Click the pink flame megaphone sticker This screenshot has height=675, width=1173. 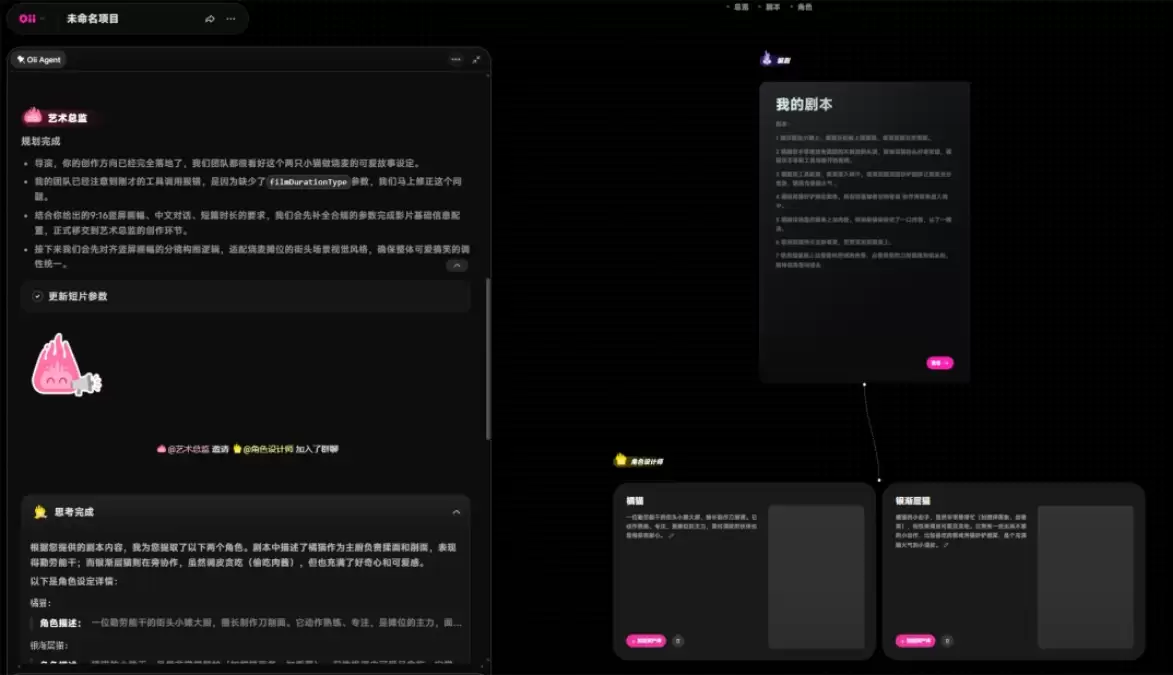coord(66,365)
